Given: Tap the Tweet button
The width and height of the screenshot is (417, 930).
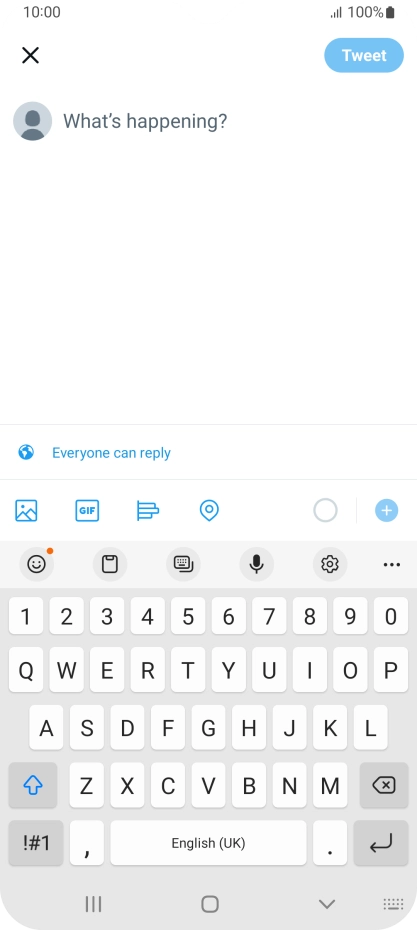Looking at the screenshot, I should click(364, 55).
